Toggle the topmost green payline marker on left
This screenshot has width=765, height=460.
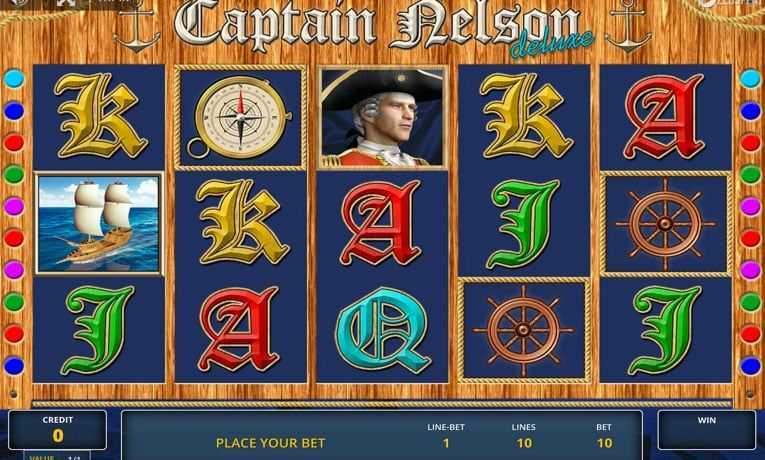[14, 174]
